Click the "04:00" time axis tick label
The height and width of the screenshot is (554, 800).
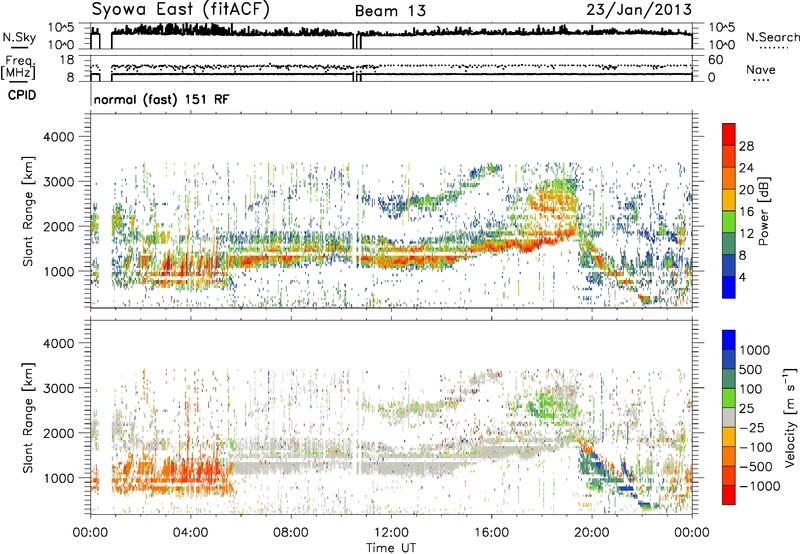point(190,533)
